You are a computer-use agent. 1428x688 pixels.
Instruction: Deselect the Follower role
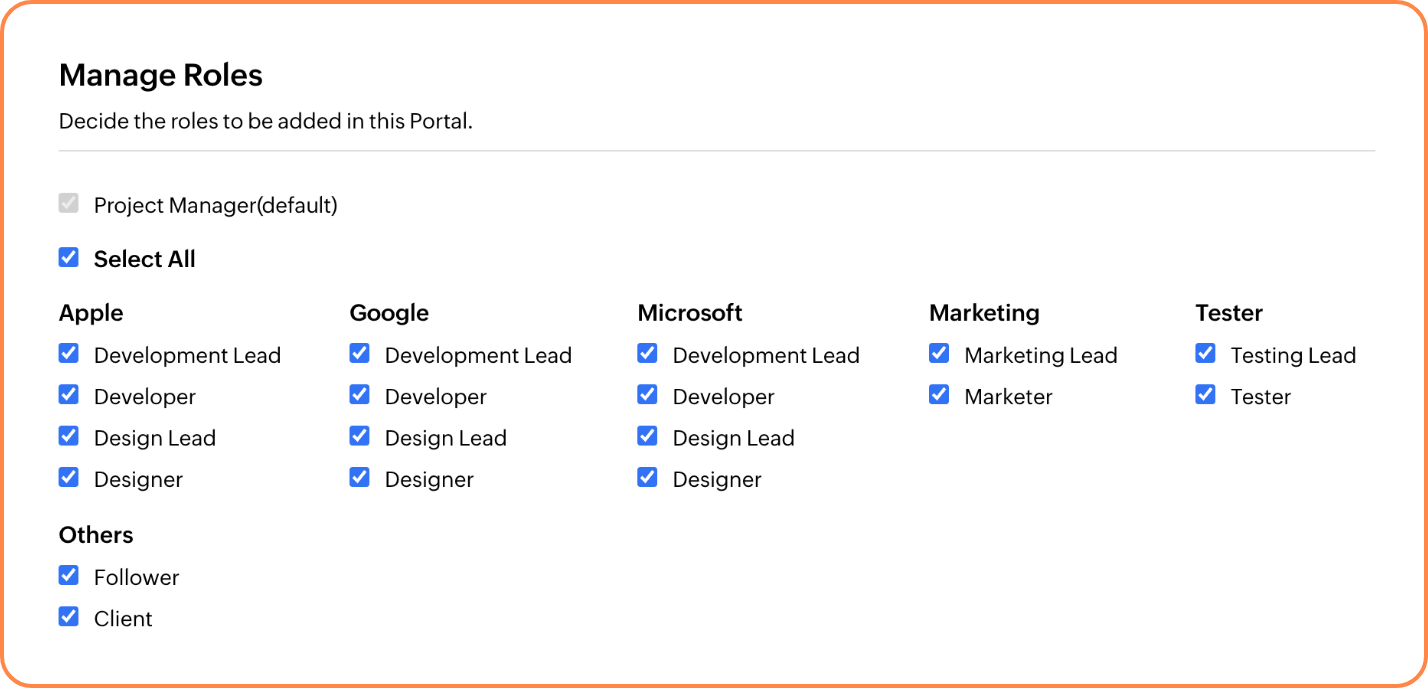coord(69,576)
